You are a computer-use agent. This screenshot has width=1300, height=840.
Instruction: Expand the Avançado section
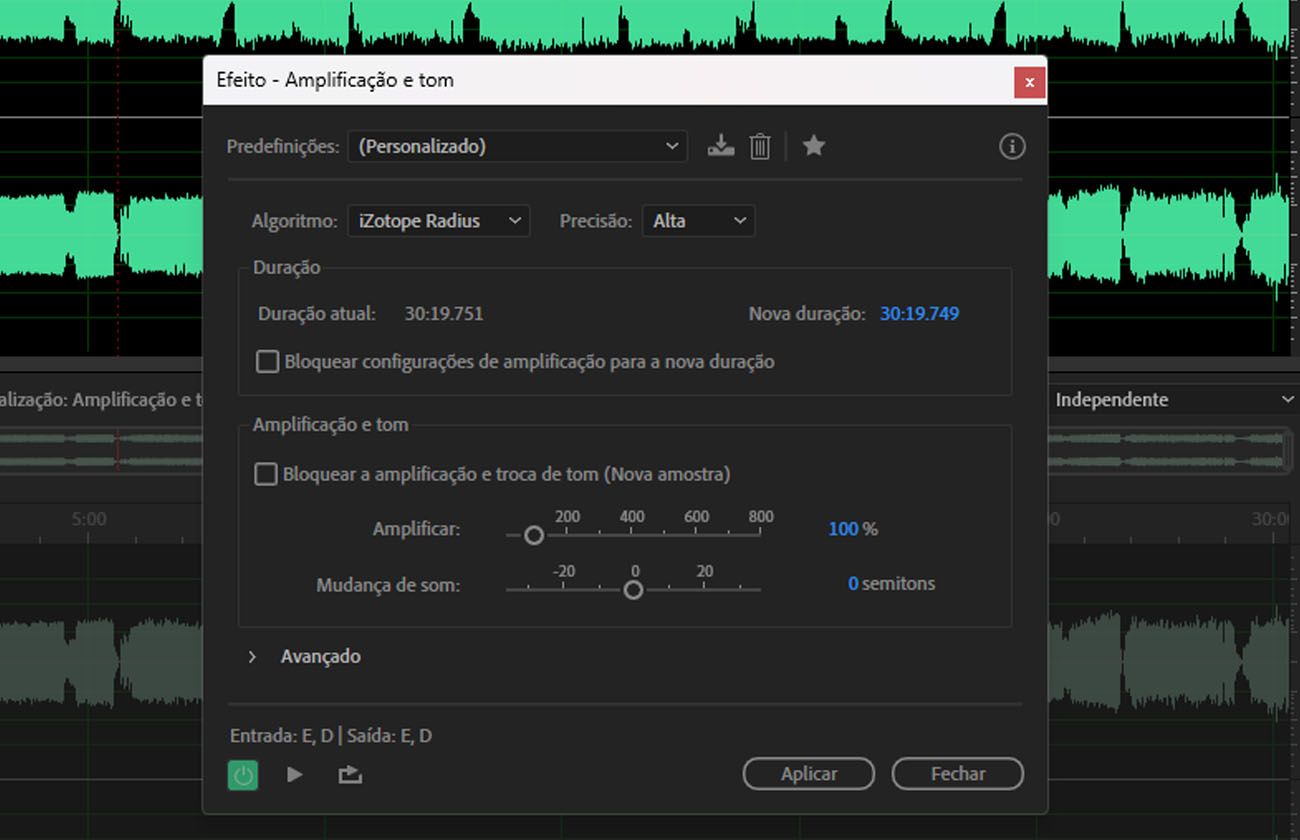[252, 657]
